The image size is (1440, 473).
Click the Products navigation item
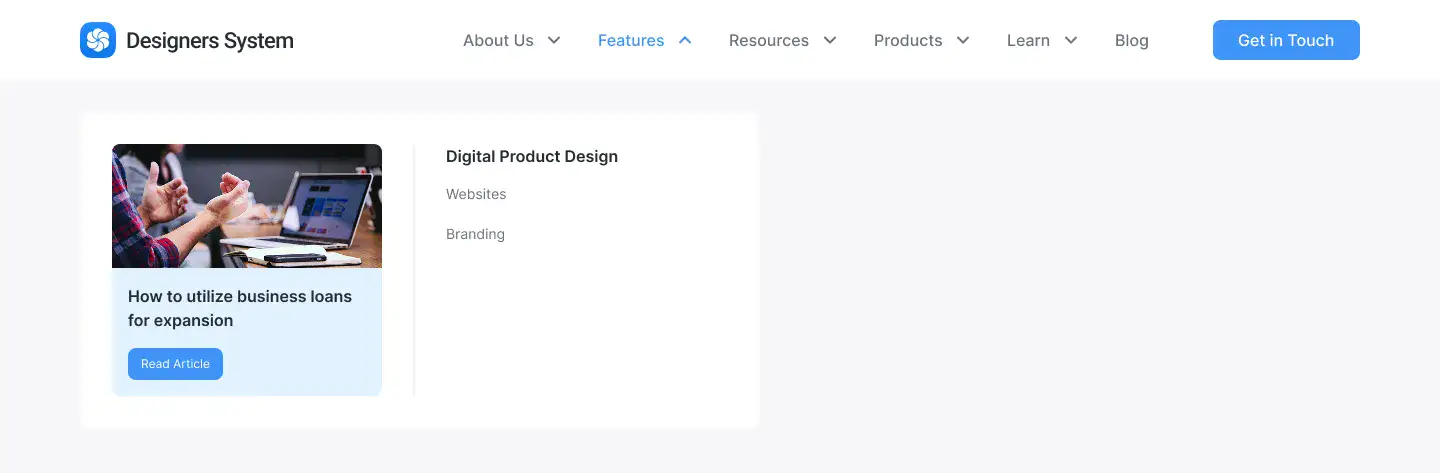908,40
